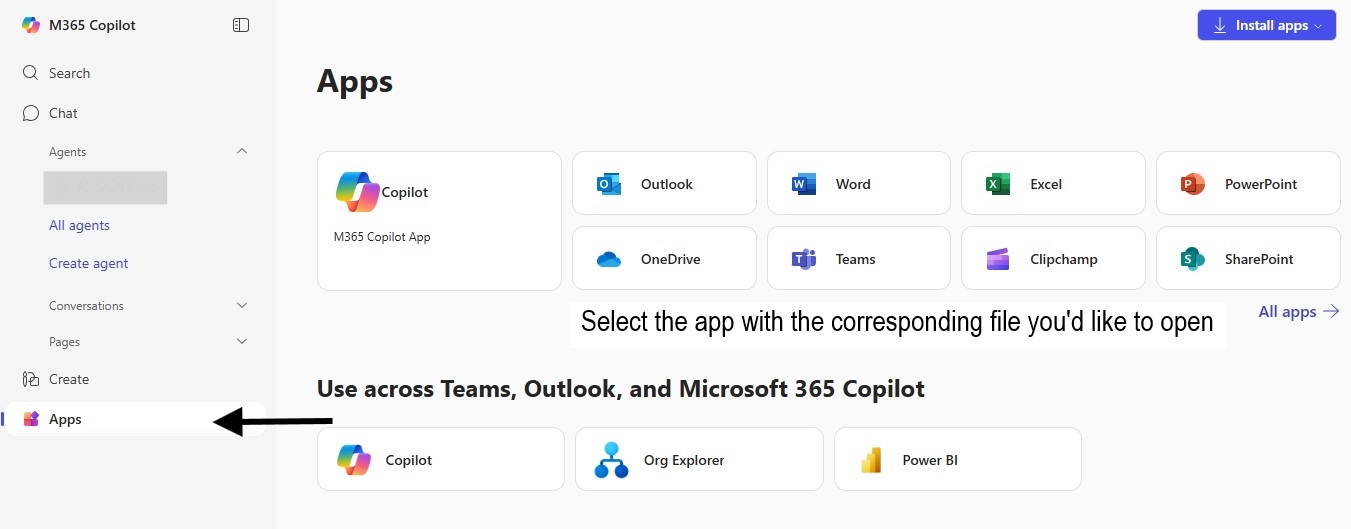
Task: Launch the Teams app
Action: [x=858, y=259]
